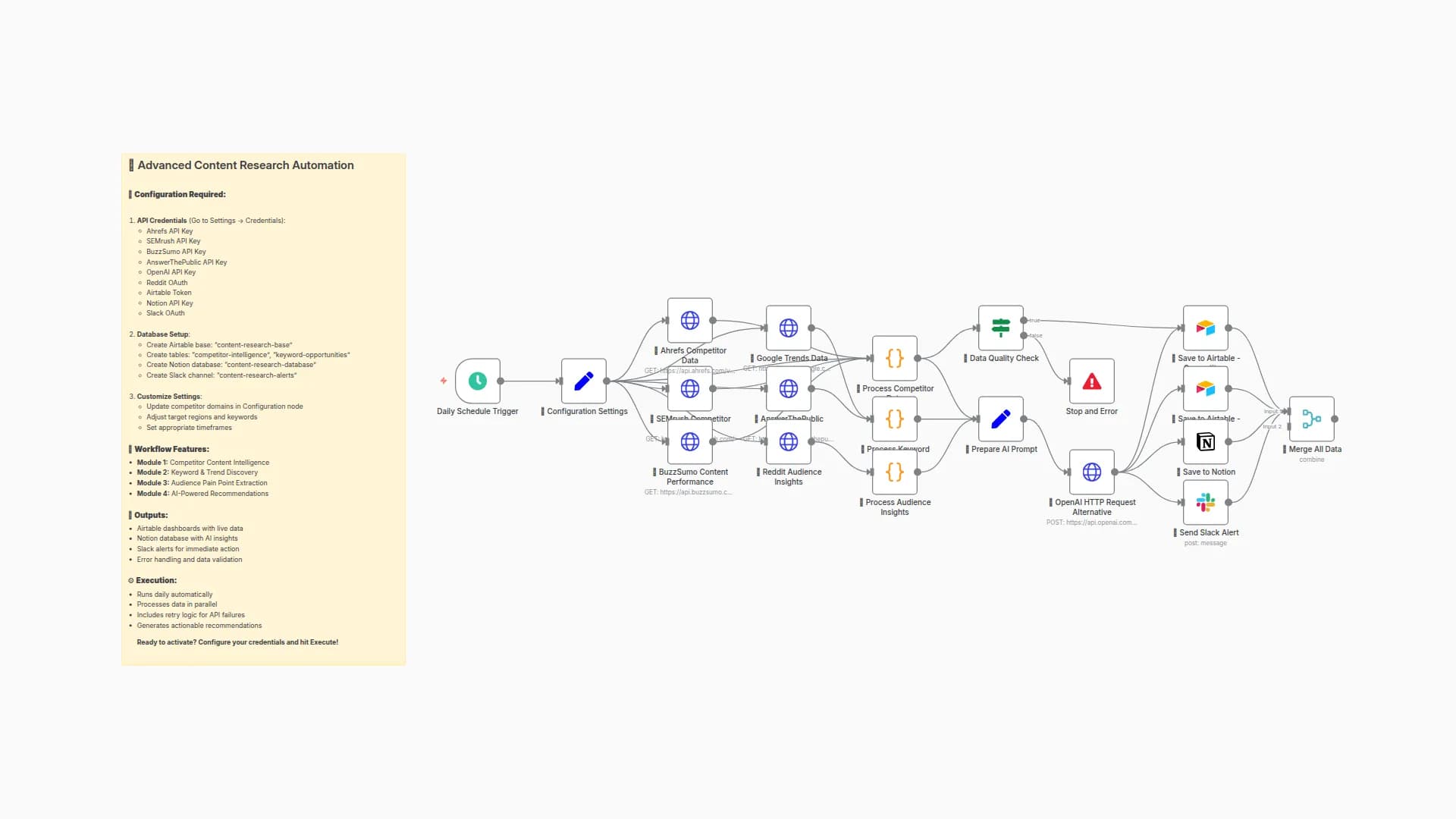Select the Send Slack Alert Slack icon
The height and width of the screenshot is (819, 1456).
pos(1205,501)
